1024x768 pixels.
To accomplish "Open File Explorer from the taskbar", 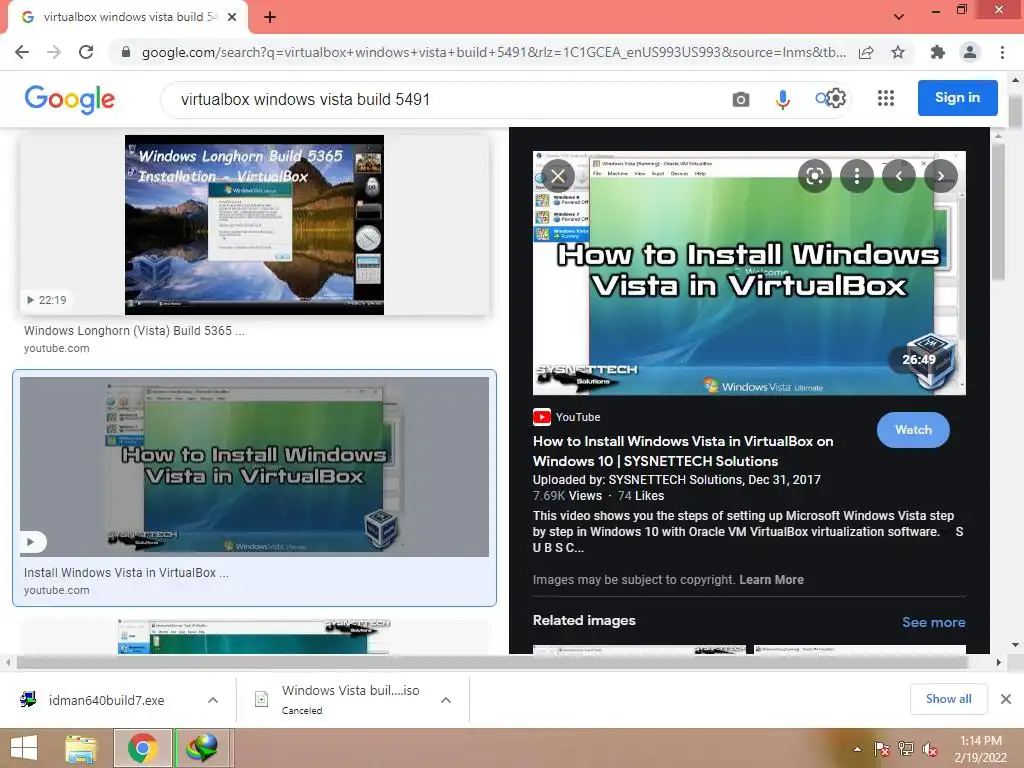I will 81,748.
